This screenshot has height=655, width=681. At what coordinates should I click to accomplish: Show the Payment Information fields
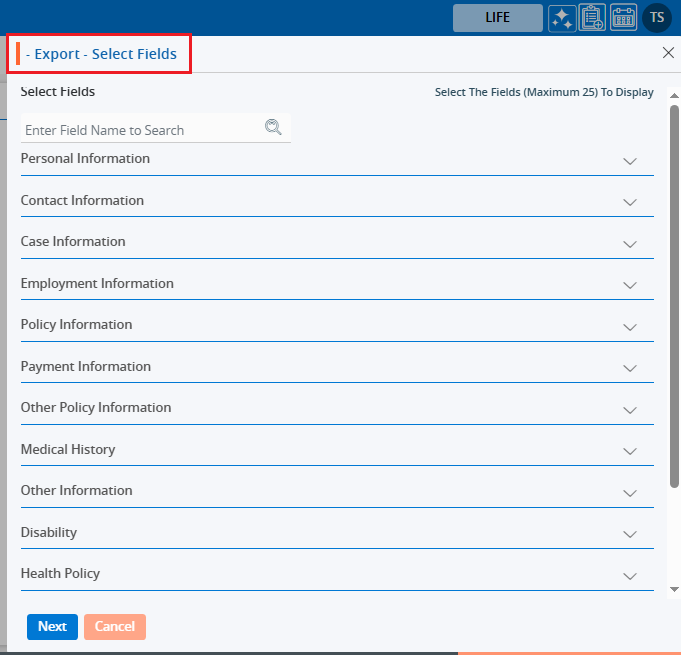point(629,368)
